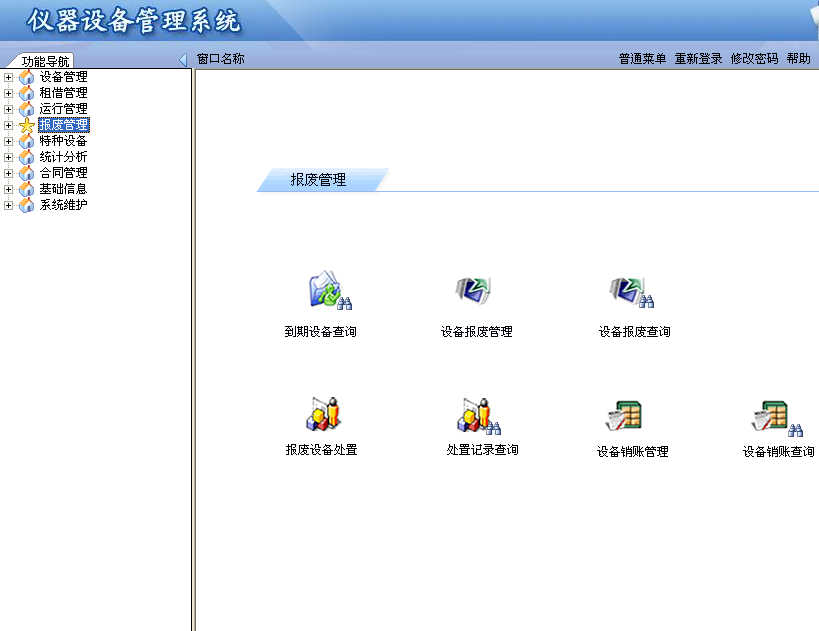Click the house icon beside 统计分析

pyautogui.click(x=26, y=157)
